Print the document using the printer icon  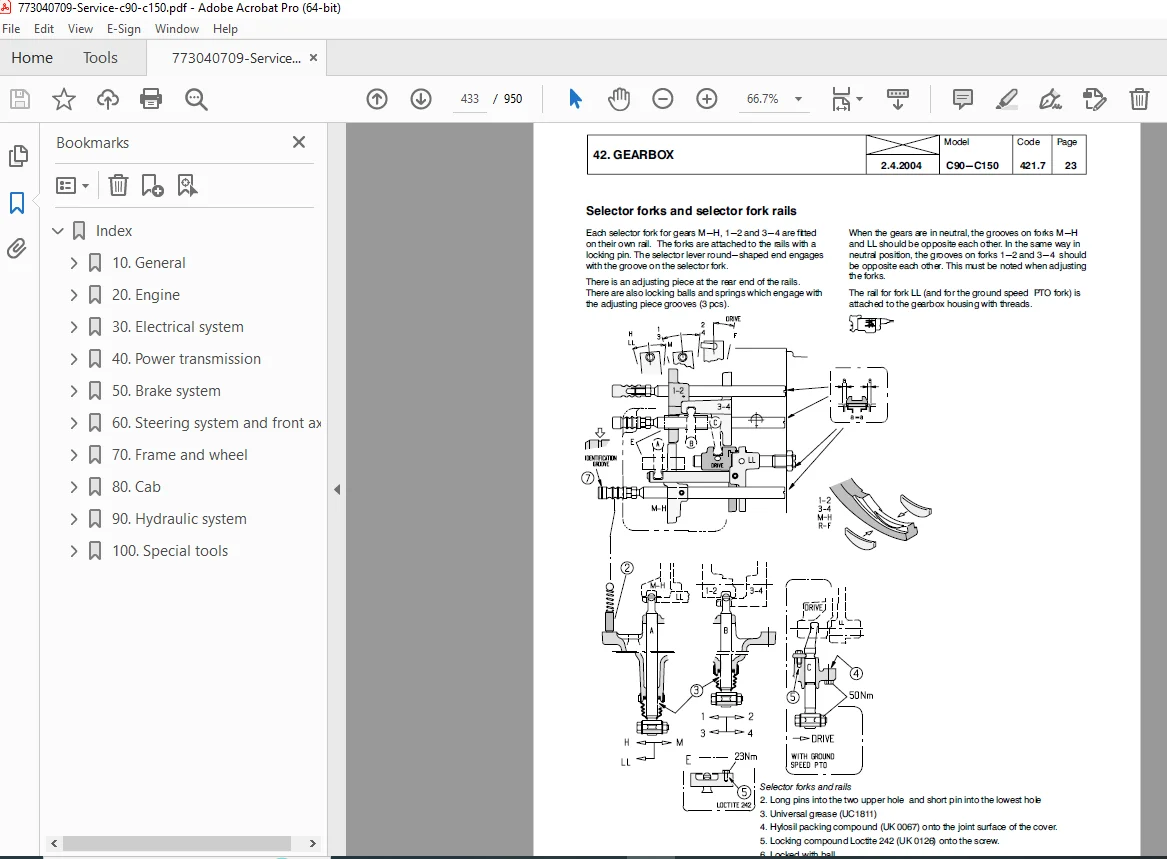click(x=151, y=99)
